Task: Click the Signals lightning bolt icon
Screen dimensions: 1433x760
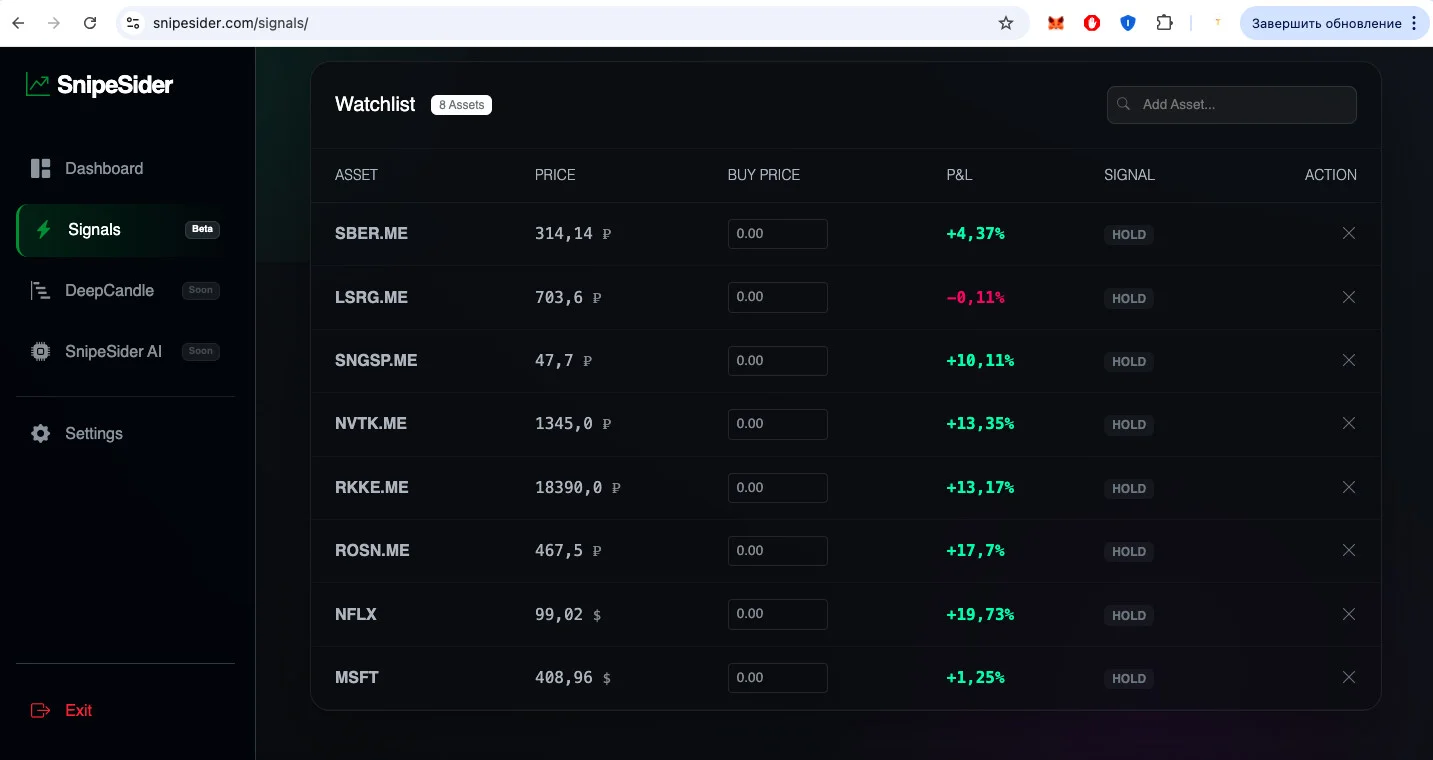Action: tap(43, 229)
